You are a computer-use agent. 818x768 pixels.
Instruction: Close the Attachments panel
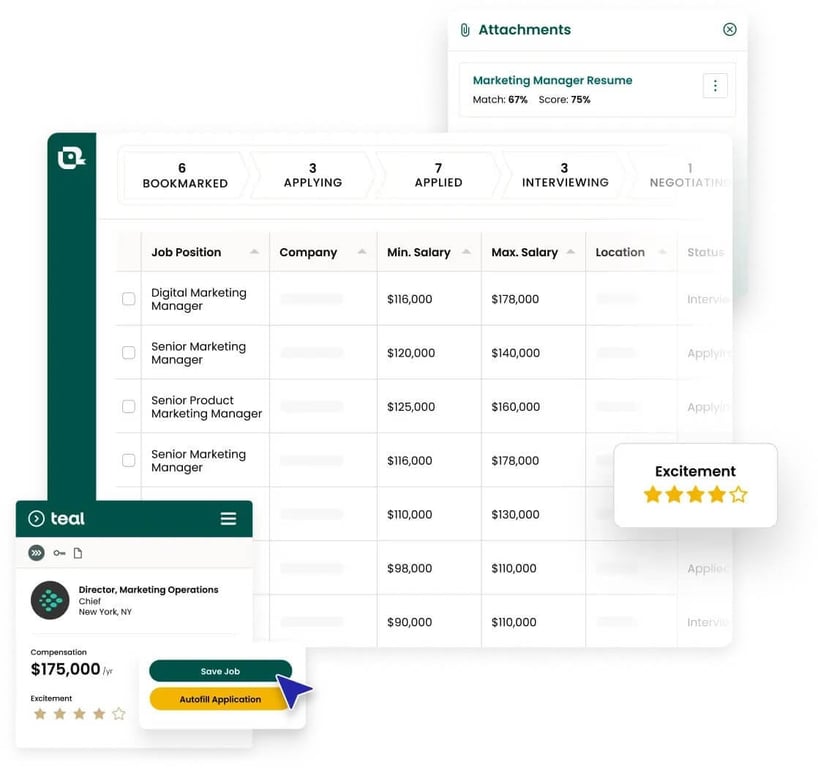[x=730, y=29]
